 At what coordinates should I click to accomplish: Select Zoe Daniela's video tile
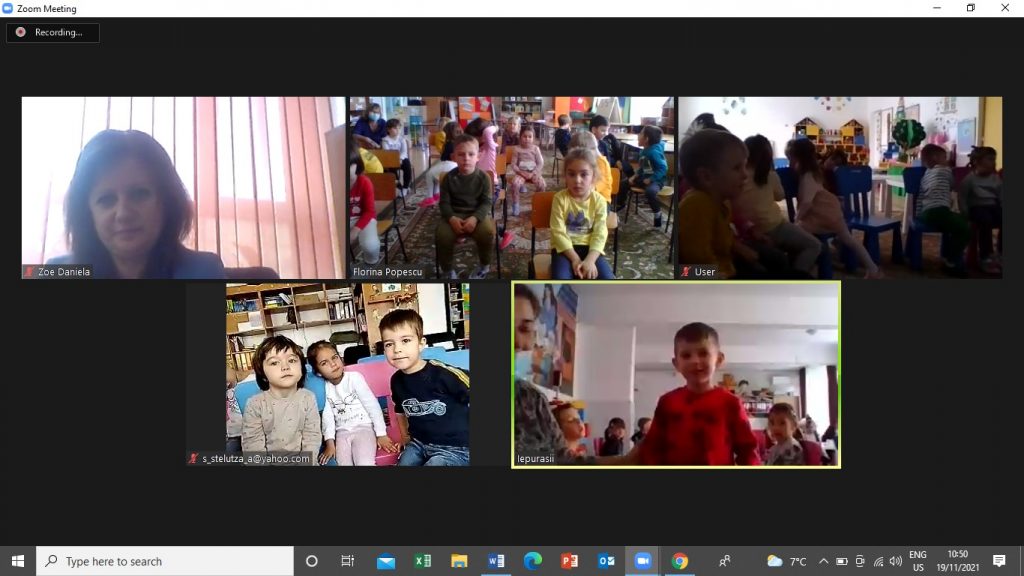[183, 185]
